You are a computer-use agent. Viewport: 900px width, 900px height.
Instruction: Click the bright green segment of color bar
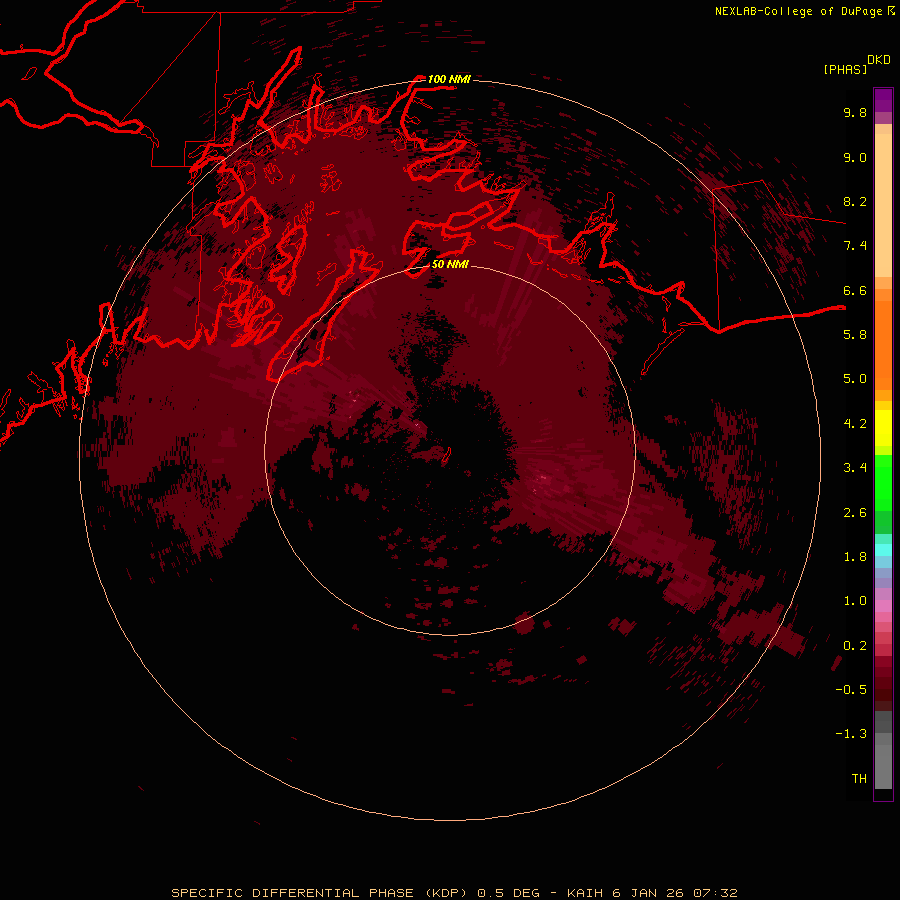pos(883,483)
